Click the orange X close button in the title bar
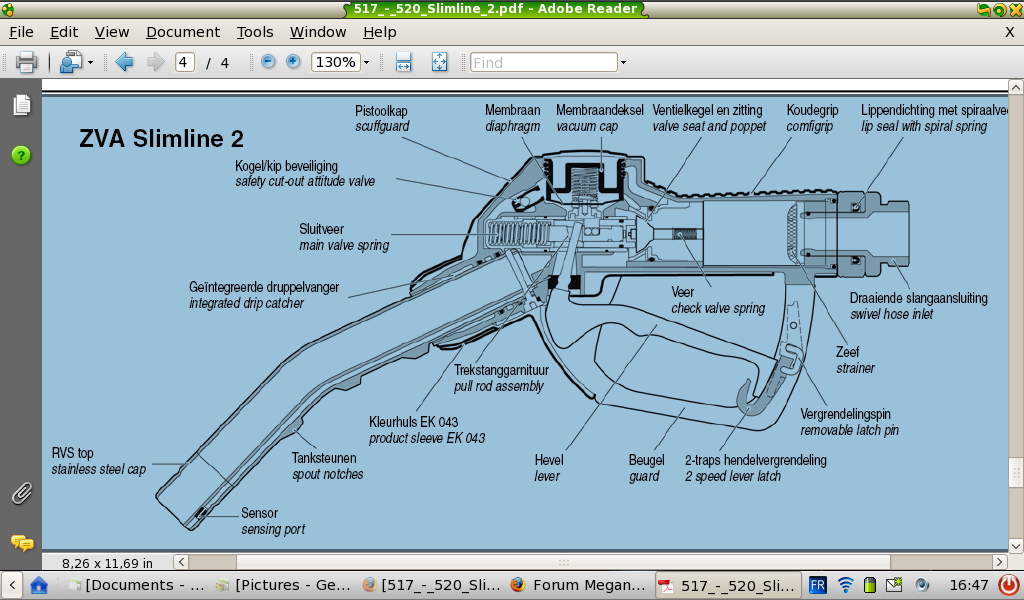The height and width of the screenshot is (600, 1024). [x=1016, y=9]
